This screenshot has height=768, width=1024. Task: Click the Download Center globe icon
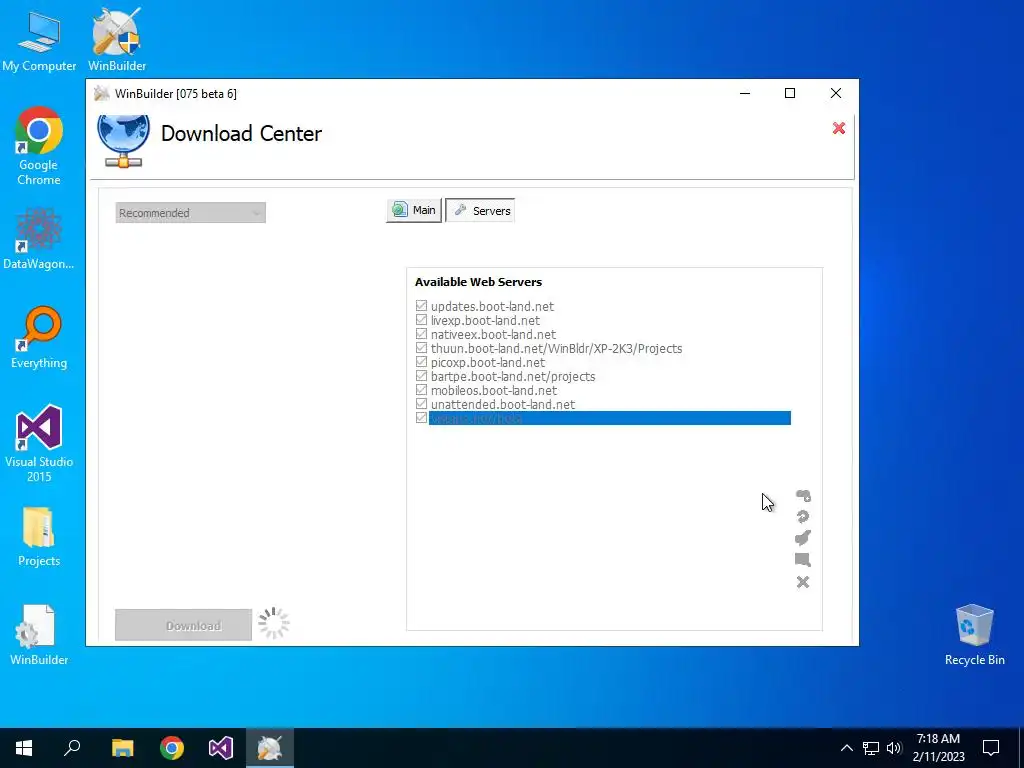pyautogui.click(x=123, y=141)
